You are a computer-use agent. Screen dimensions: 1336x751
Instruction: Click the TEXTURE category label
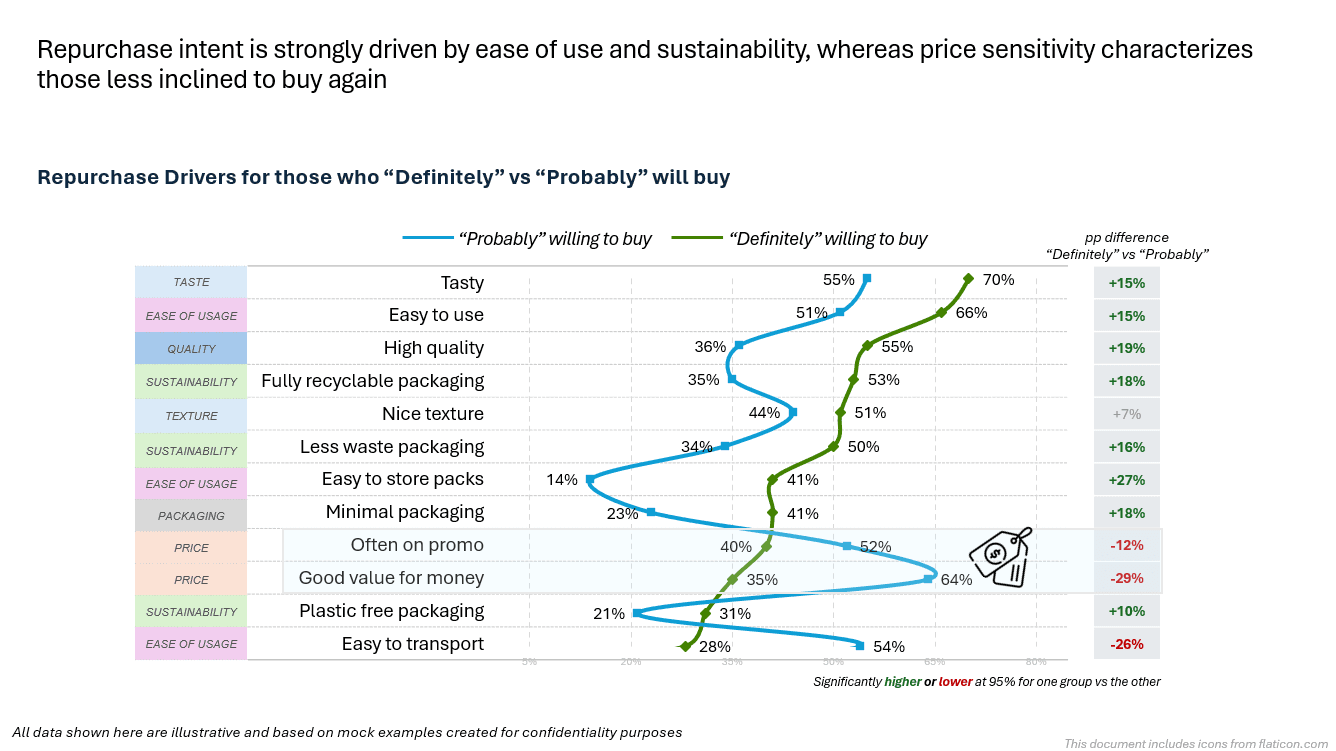coord(191,415)
